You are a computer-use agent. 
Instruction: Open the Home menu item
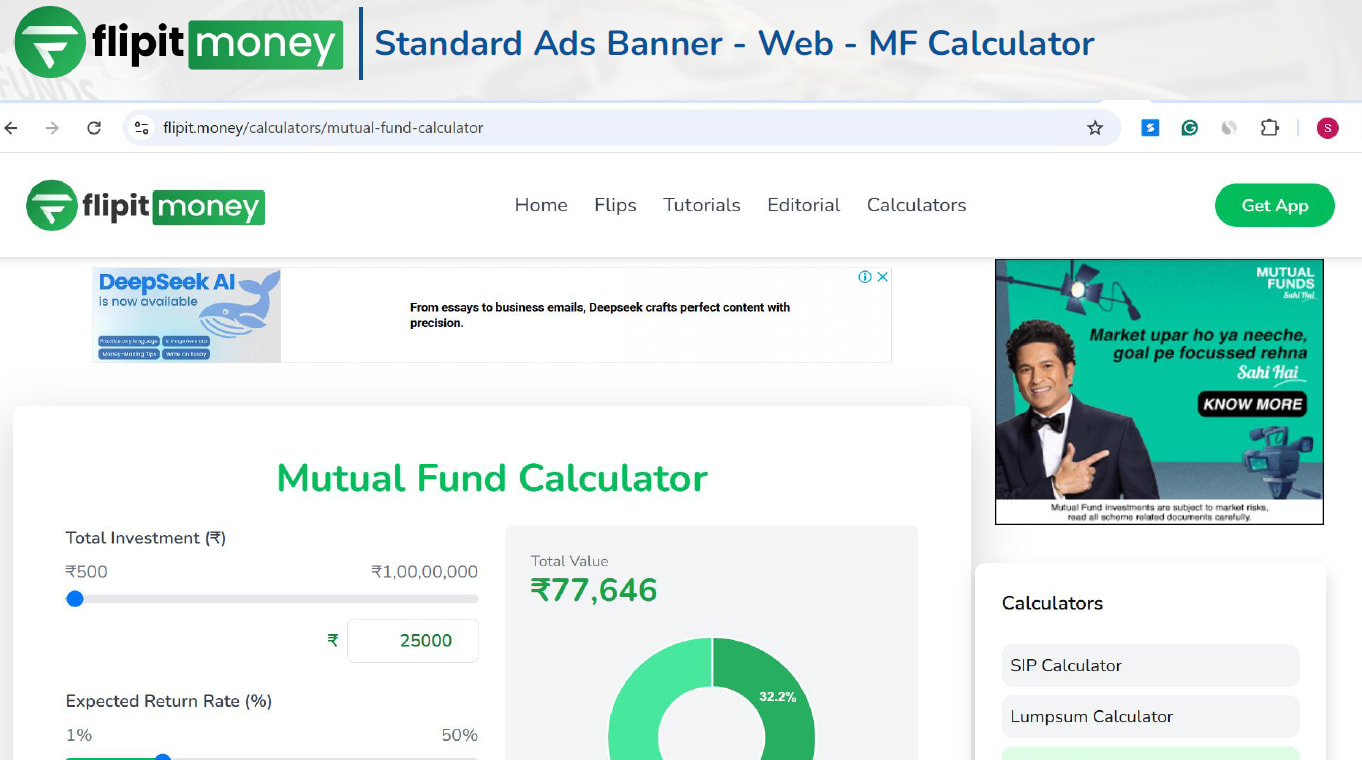click(x=541, y=205)
